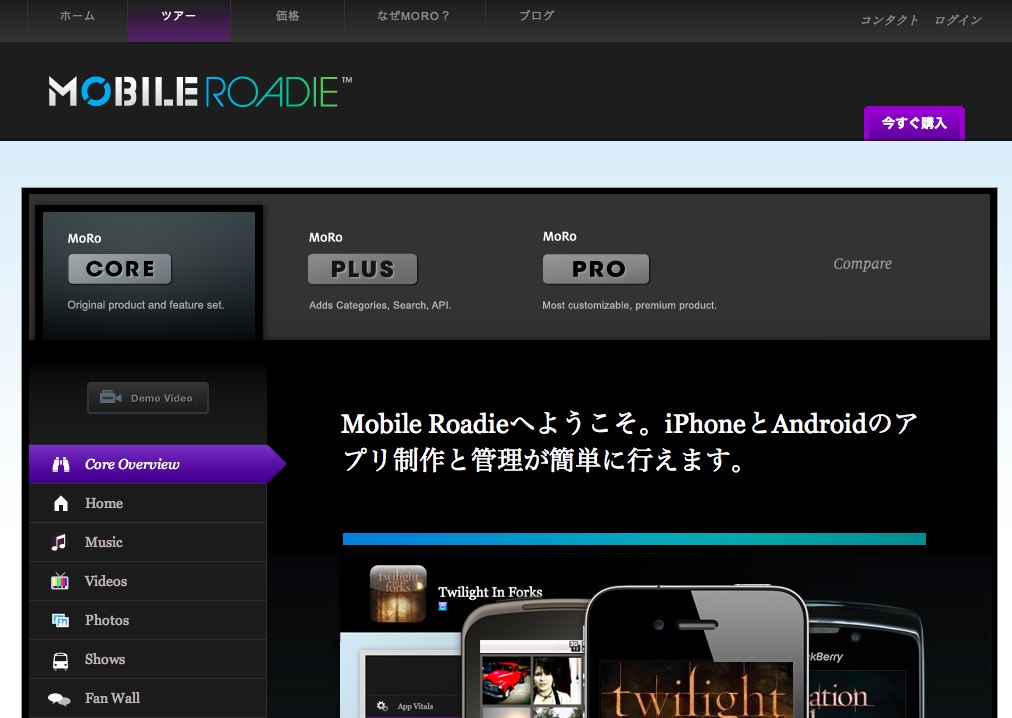The image size is (1012, 718).
Task: Play the Demo Video
Action: (148, 398)
